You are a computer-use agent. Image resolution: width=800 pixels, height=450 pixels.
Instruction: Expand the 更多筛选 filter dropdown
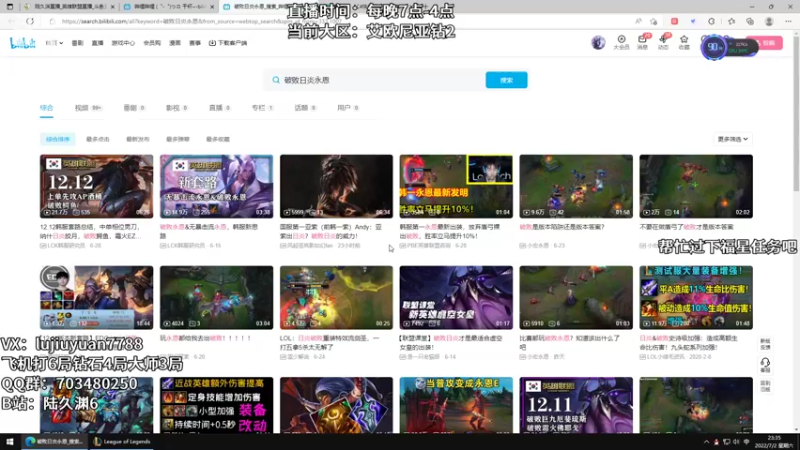click(x=733, y=139)
